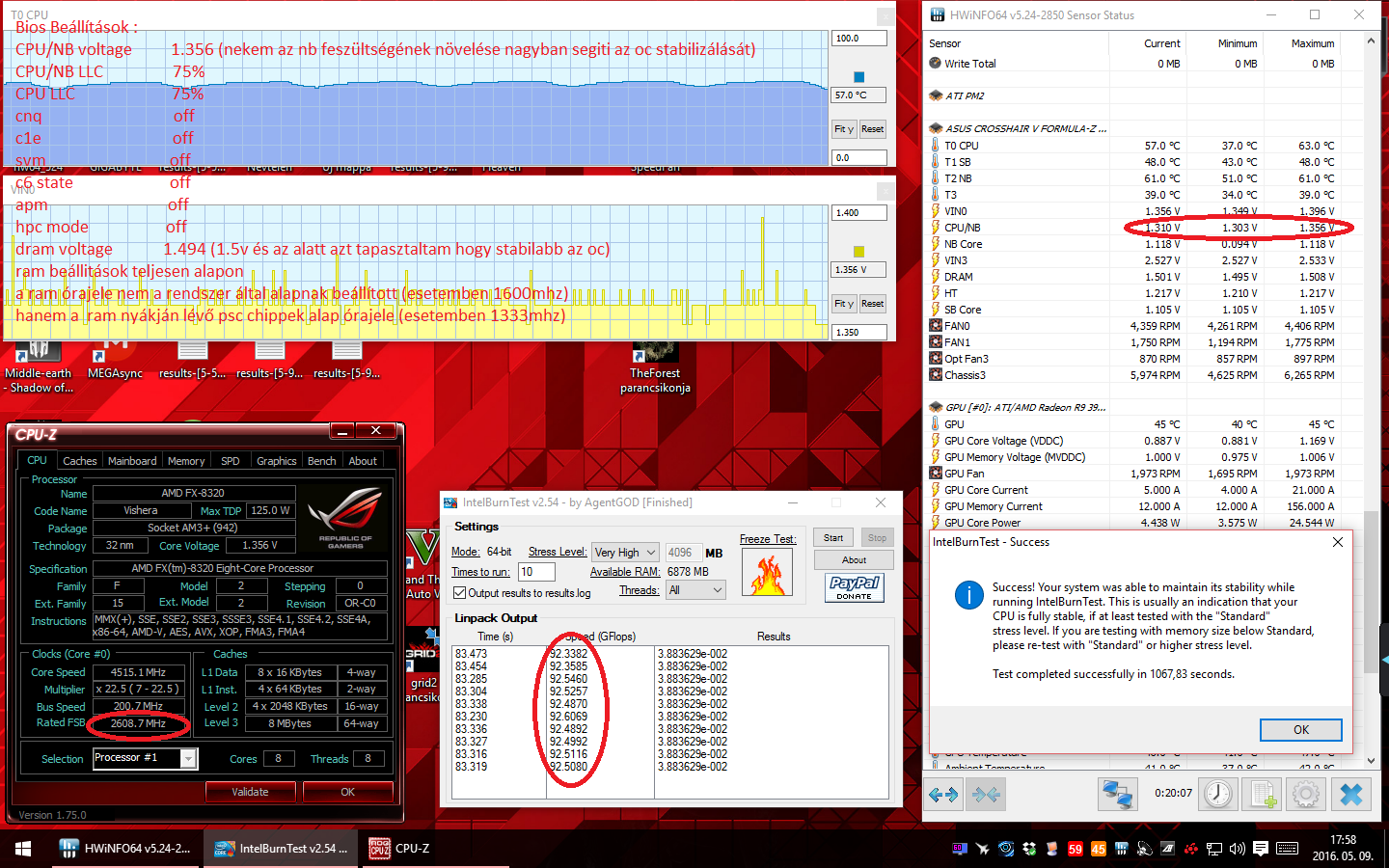
Task: Open the action center notification icon
Action: click(x=1261, y=849)
